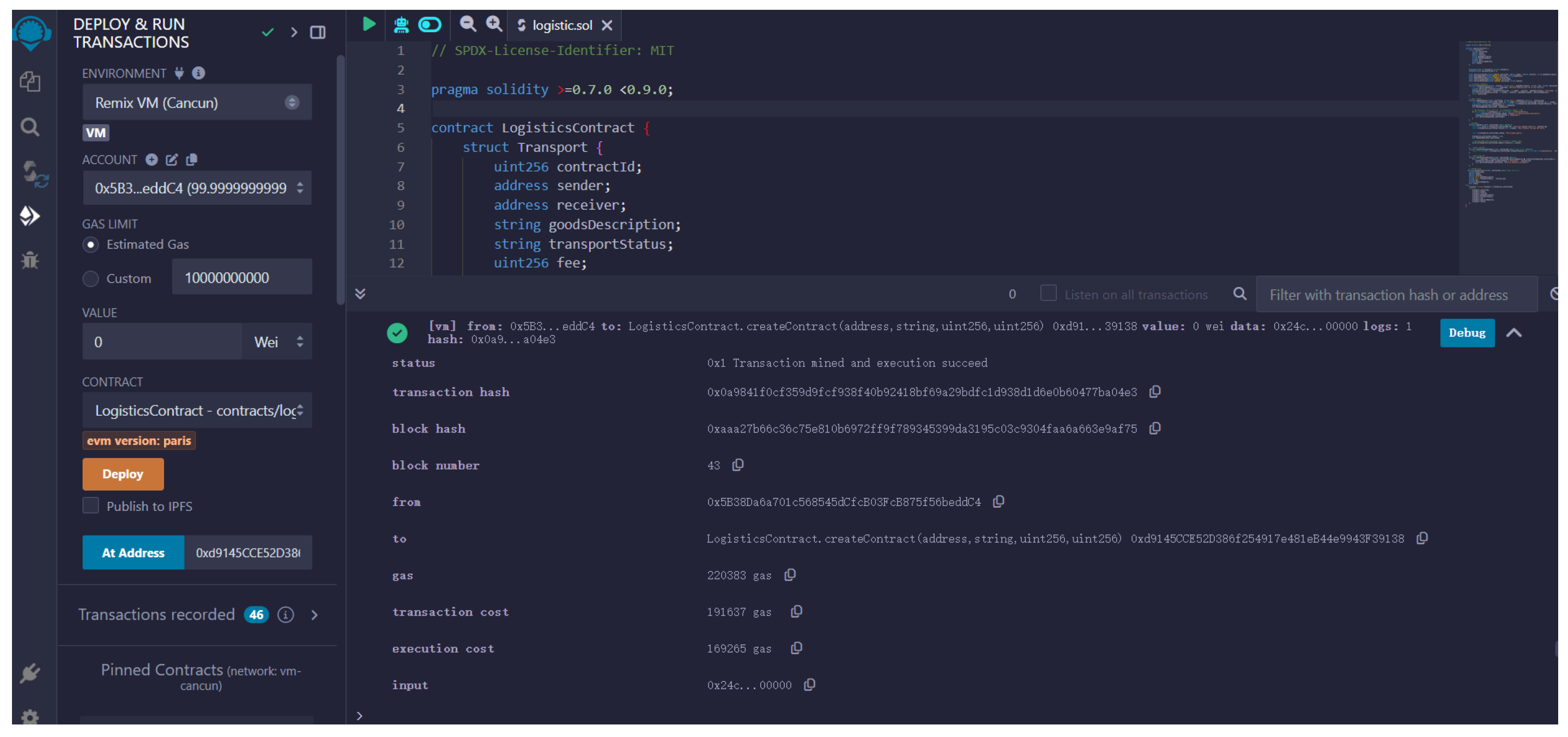1568x737 pixels.
Task: Open the Wei unit dropdown
Action: [x=277, y=342]
